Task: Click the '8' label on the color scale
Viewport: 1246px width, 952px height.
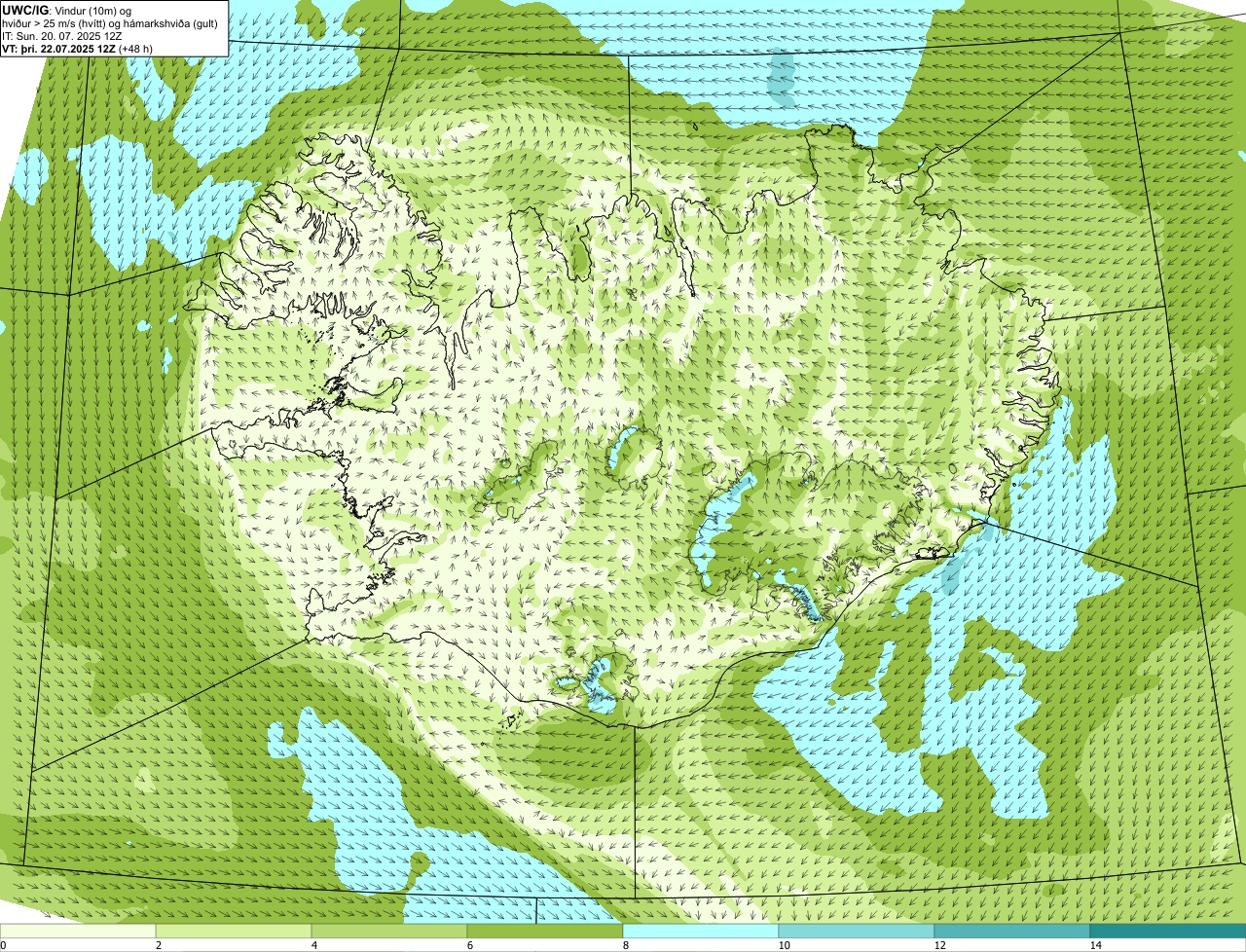Action: pos(625,944)
